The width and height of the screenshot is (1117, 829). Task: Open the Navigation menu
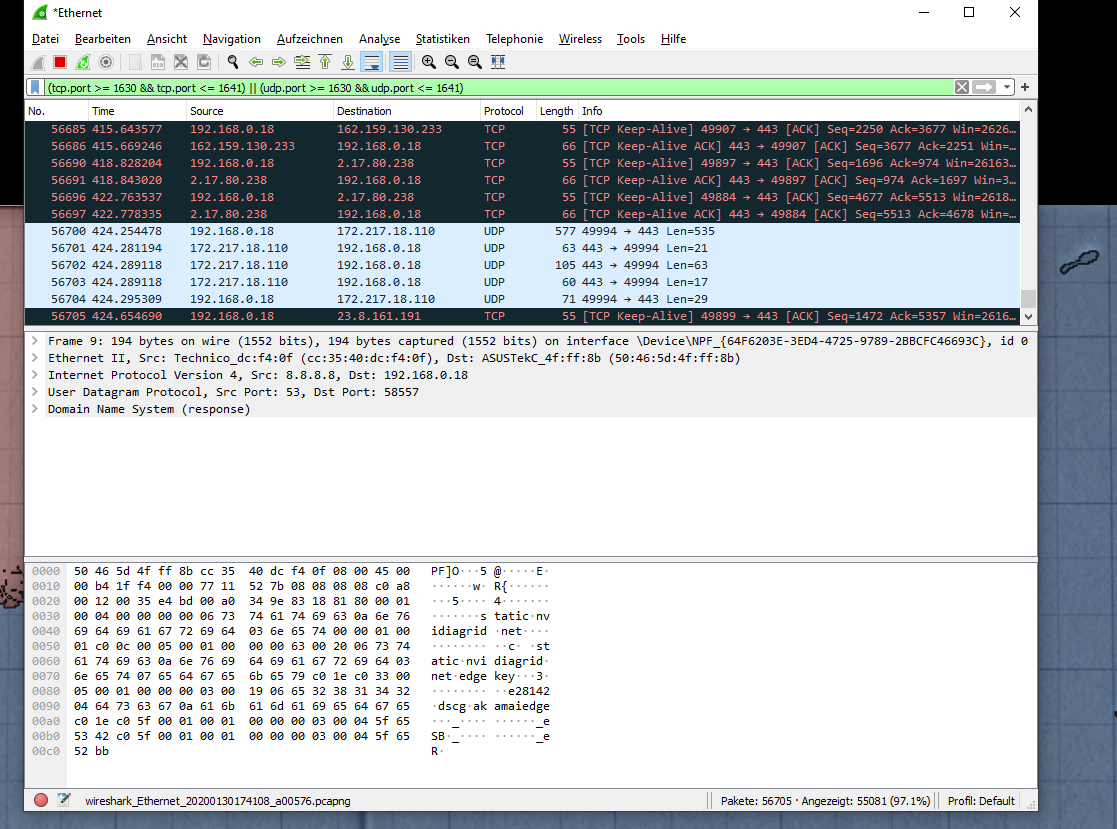tap(232, 39)
